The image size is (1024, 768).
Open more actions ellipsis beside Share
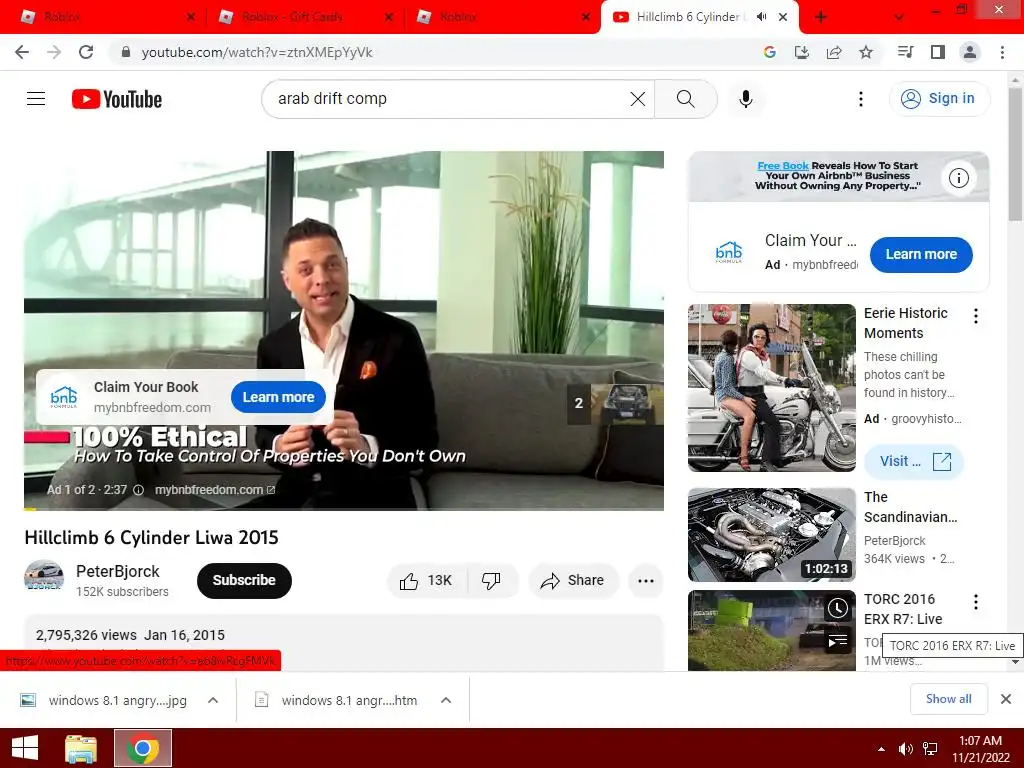[x=646, y=581]
